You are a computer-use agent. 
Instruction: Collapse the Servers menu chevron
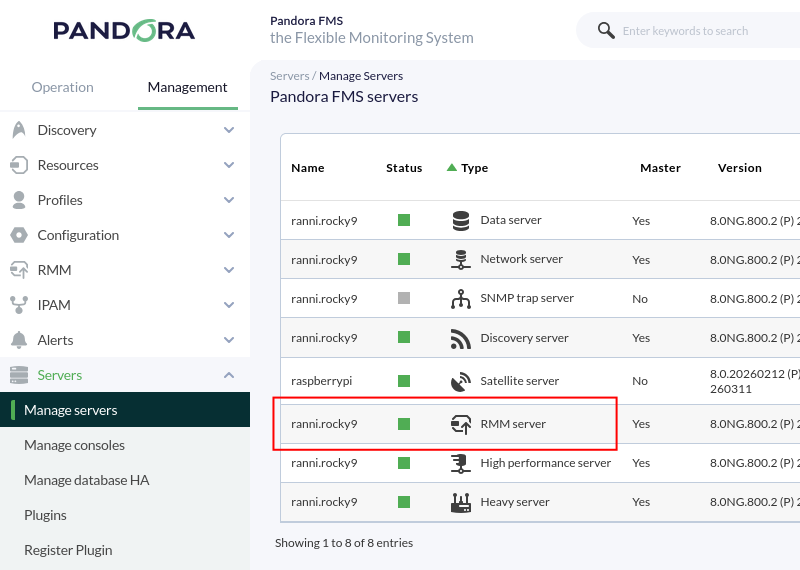click(229, 375)
